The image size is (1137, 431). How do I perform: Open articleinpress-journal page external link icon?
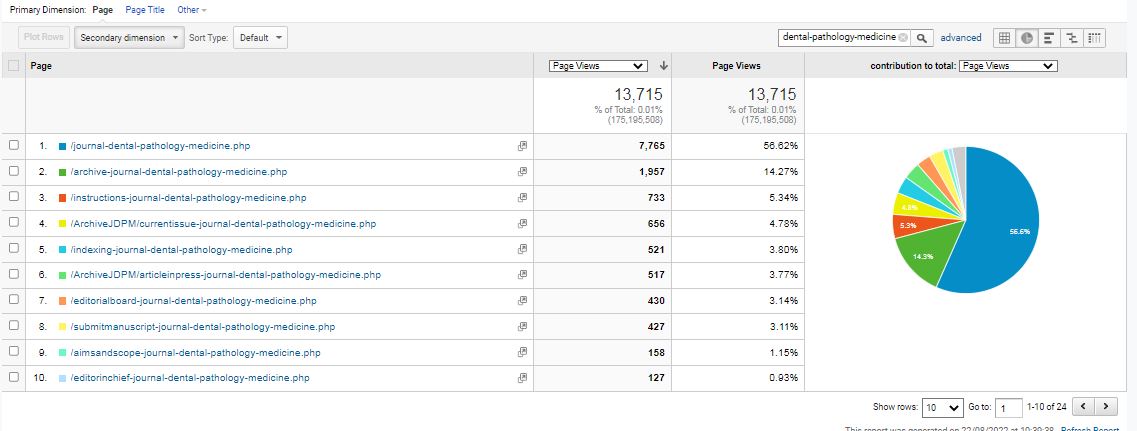pyautogui.click(x=522, y=275)
